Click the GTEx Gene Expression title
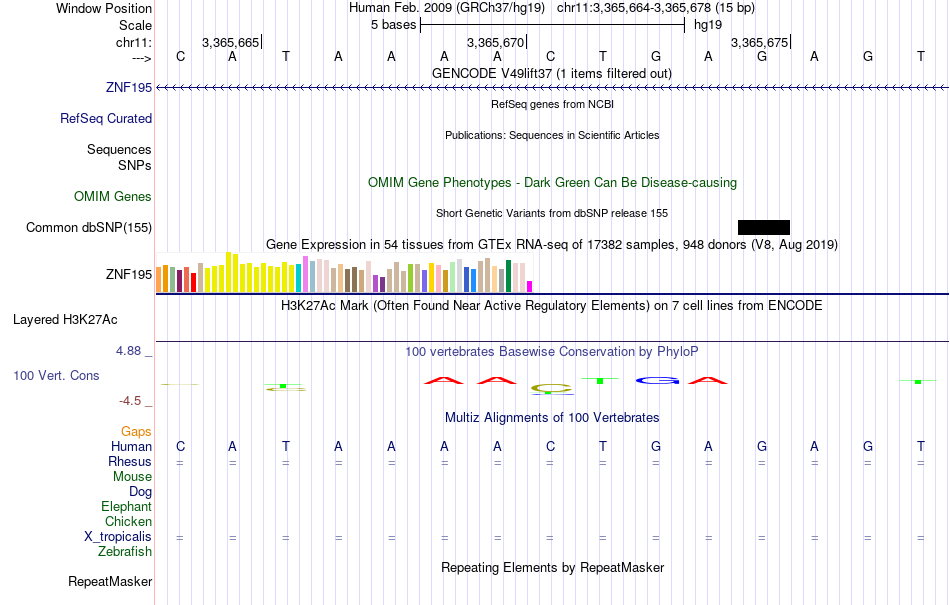Image resolution: width=950 pixels, height=605 pixels. pos(552,245)
